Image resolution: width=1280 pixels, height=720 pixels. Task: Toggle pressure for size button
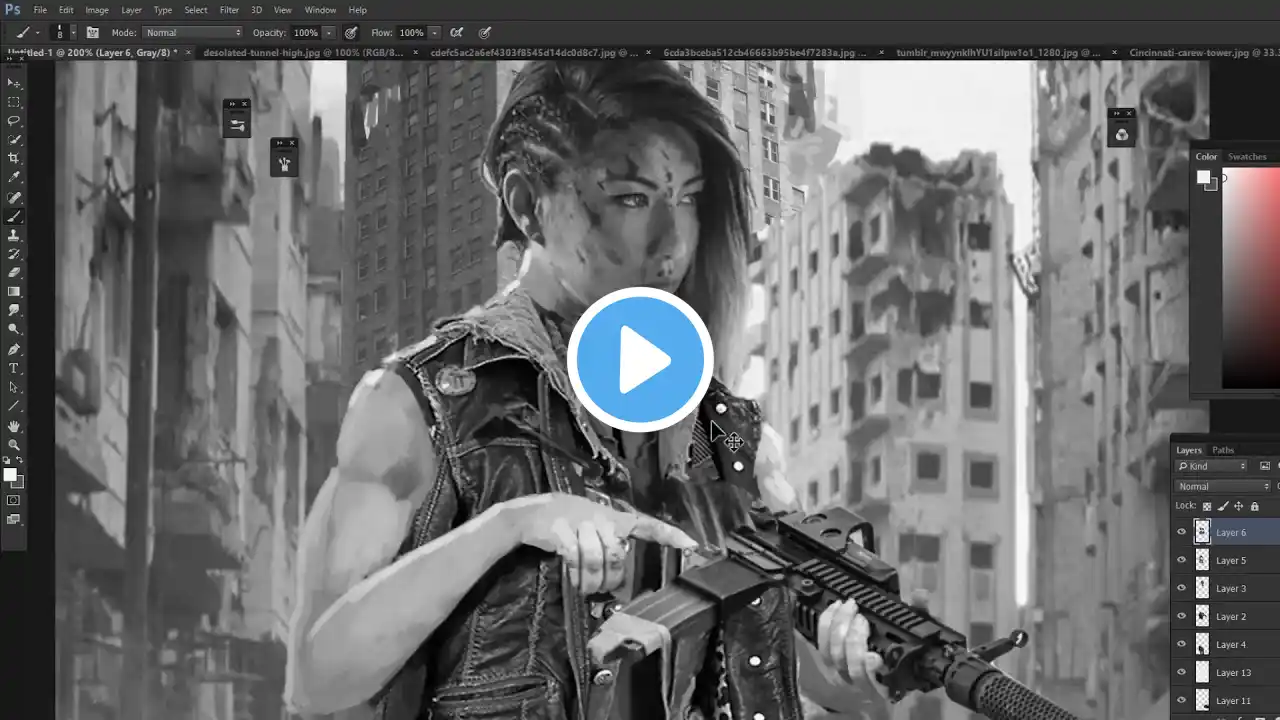(x=485, y=33)
